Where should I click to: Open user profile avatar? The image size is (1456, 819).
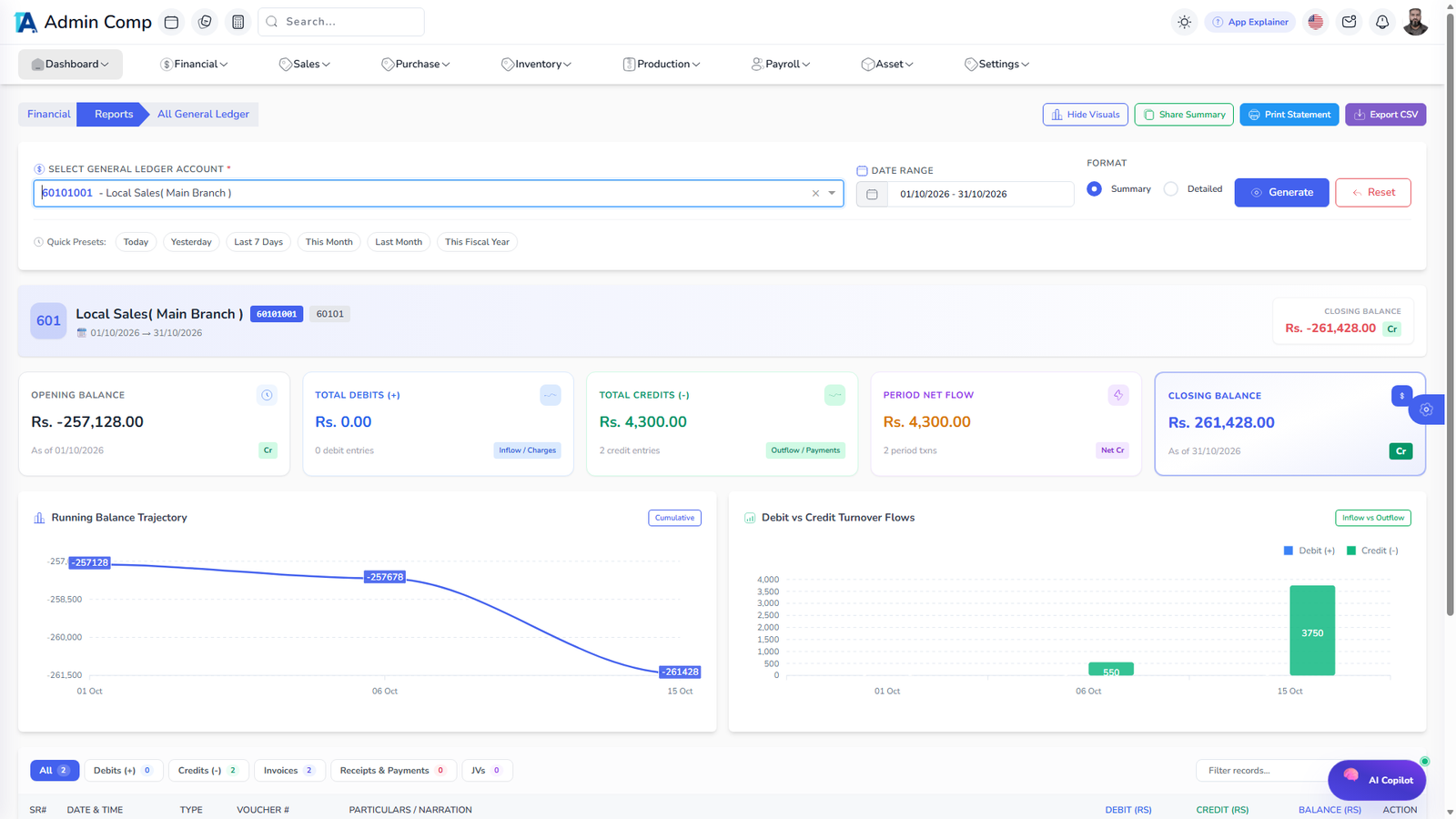(1415, 22)
